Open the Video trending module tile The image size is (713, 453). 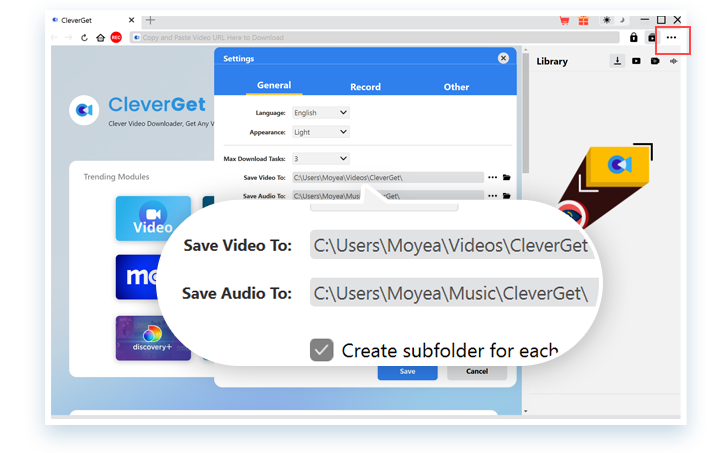coord(153,219)
